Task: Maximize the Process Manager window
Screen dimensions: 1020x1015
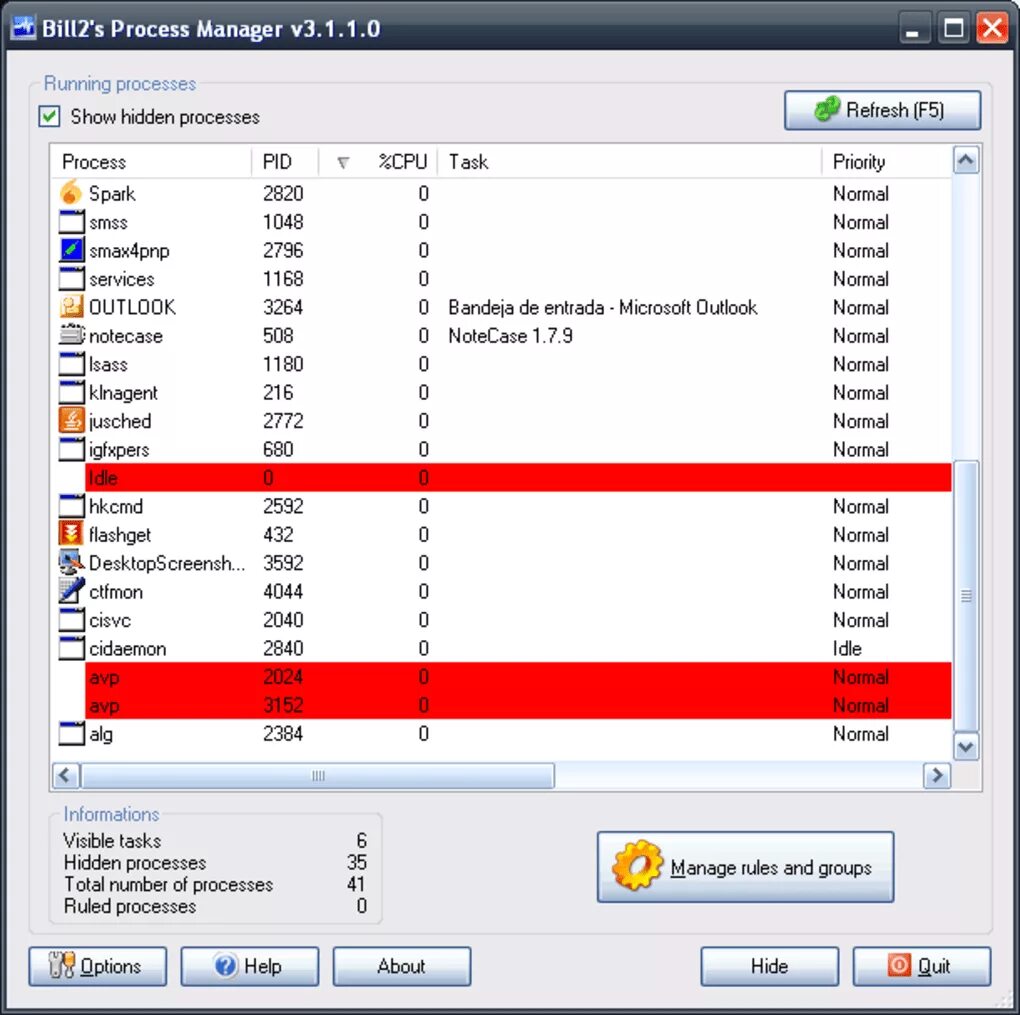Action: (x=954, y=29)
